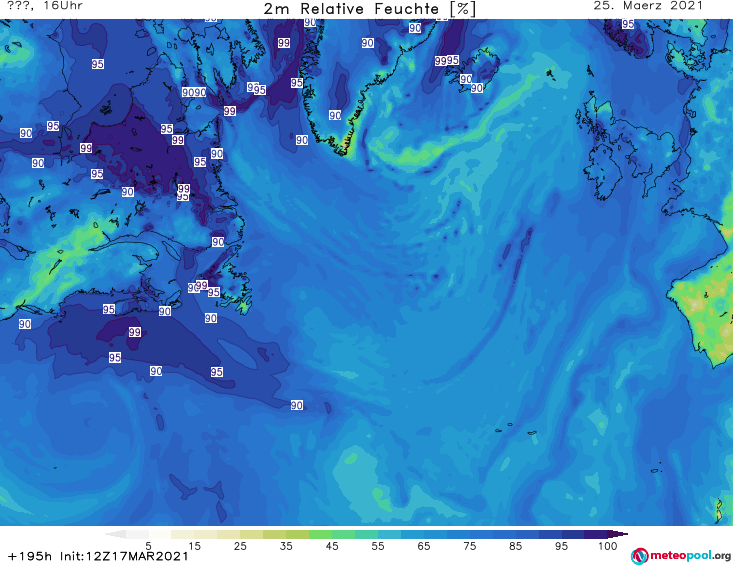733x566 pixels.
Task: Click the "9995" contour label west of Iceland
Action: coord(446,60)
